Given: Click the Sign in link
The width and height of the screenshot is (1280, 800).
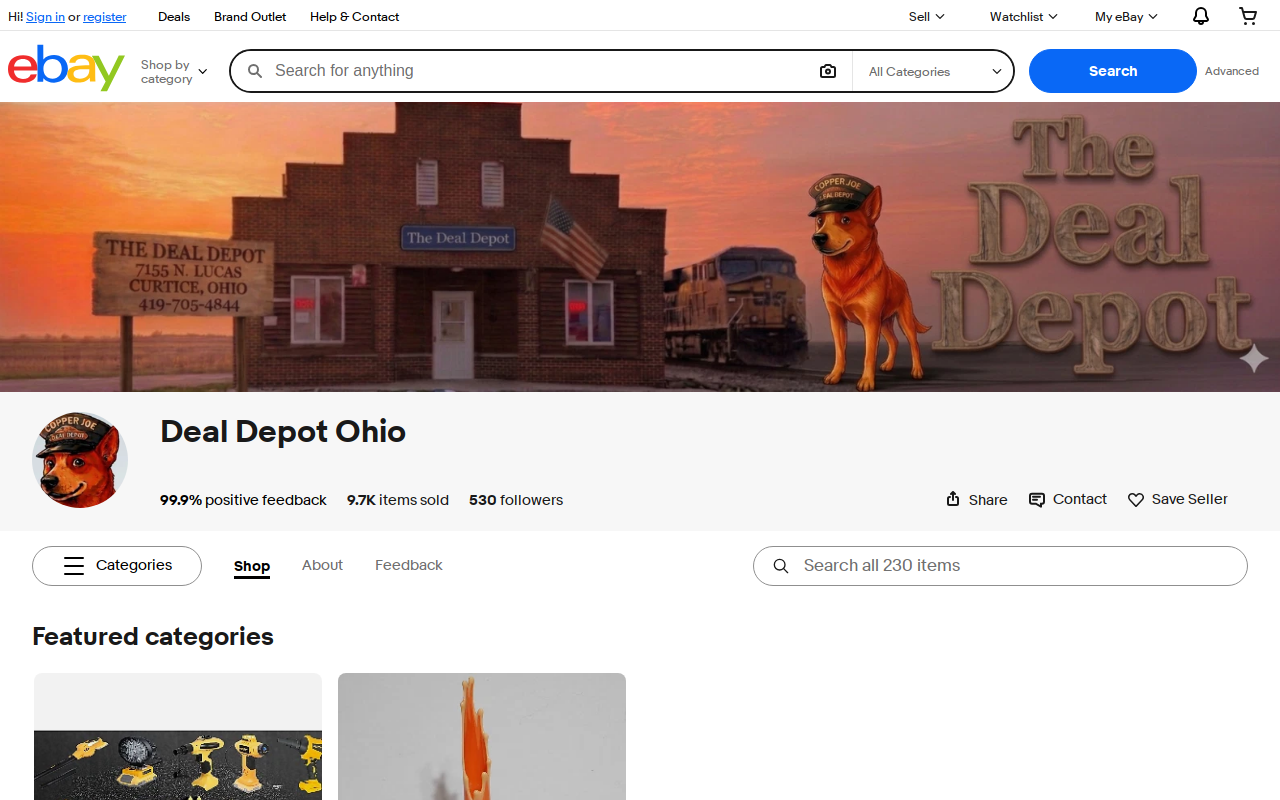Looking at the screenshot, I should [x=45, y=17].
